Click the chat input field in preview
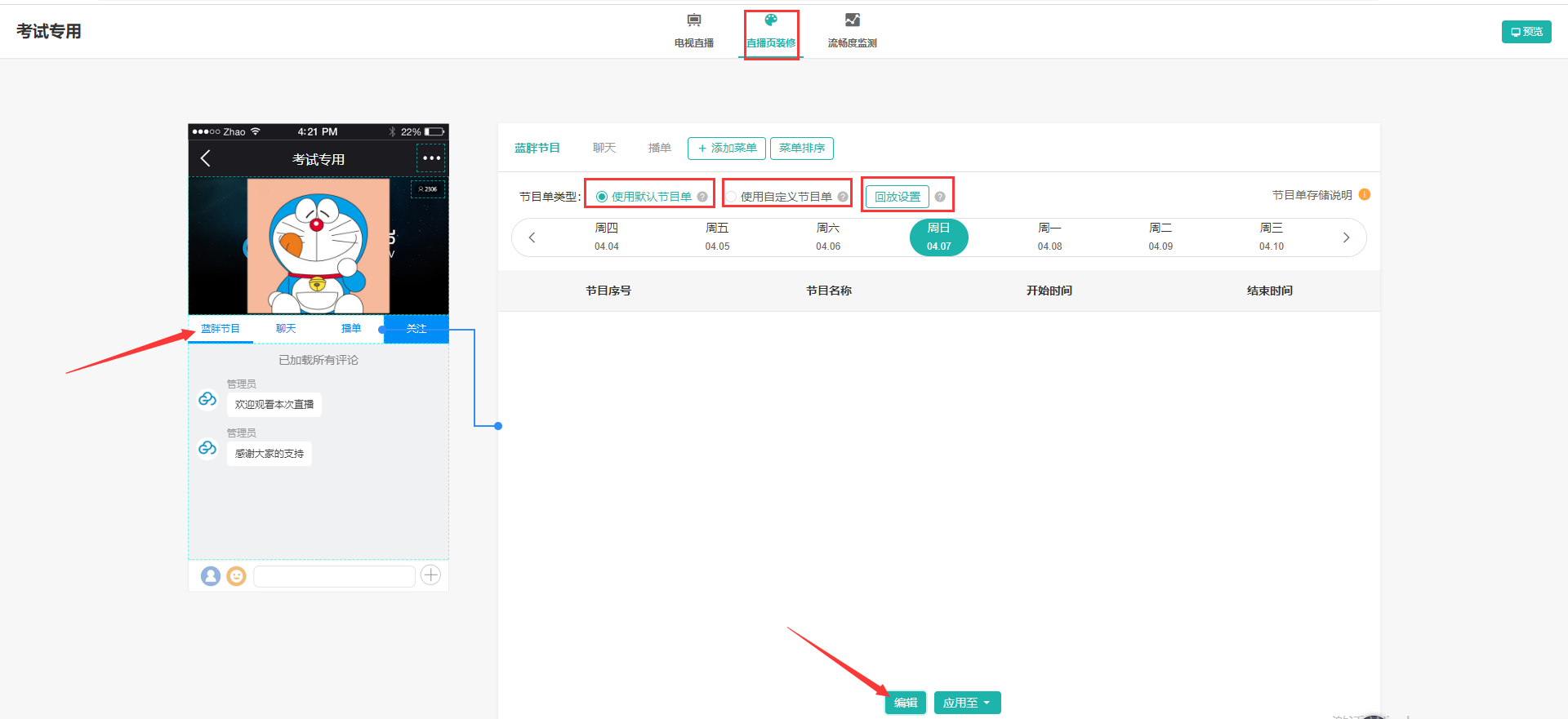This screenshot has width=1568, height=719. tap(334, 576)
